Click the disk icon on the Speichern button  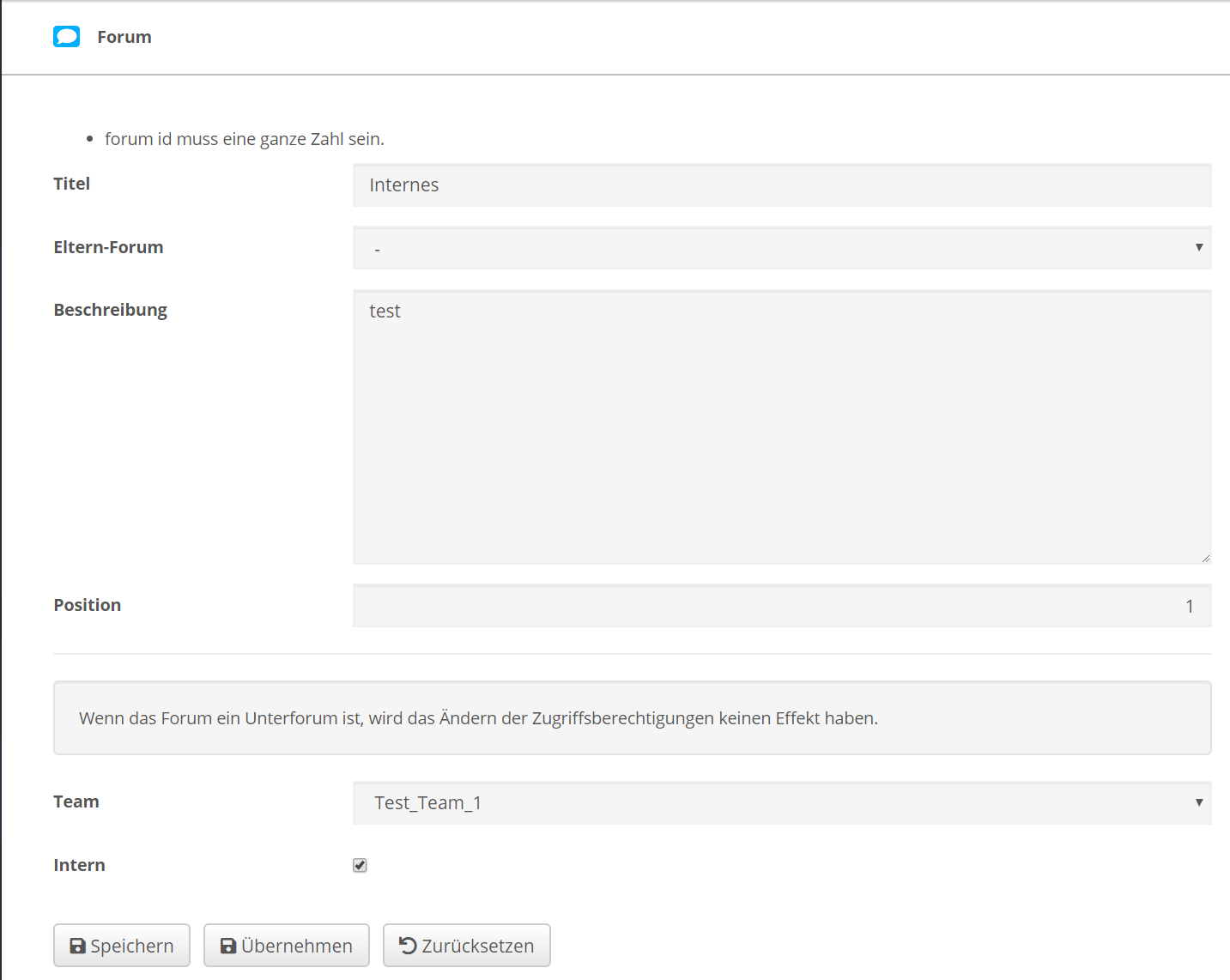click(x=76, y=945)
